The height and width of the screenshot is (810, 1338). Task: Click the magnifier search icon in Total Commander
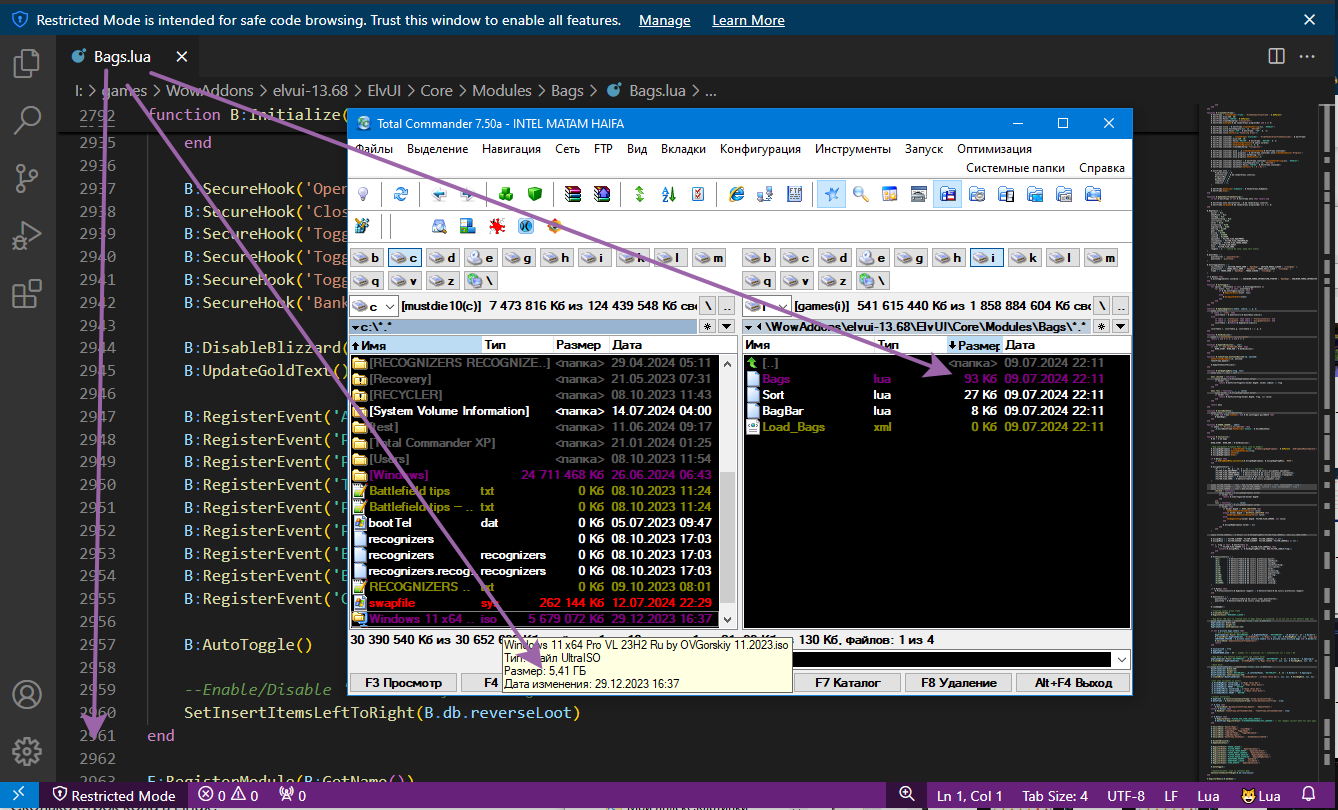860,194
